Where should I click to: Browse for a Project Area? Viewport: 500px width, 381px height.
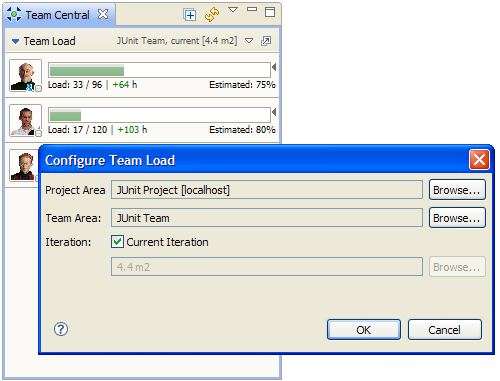tap(457, 190)
